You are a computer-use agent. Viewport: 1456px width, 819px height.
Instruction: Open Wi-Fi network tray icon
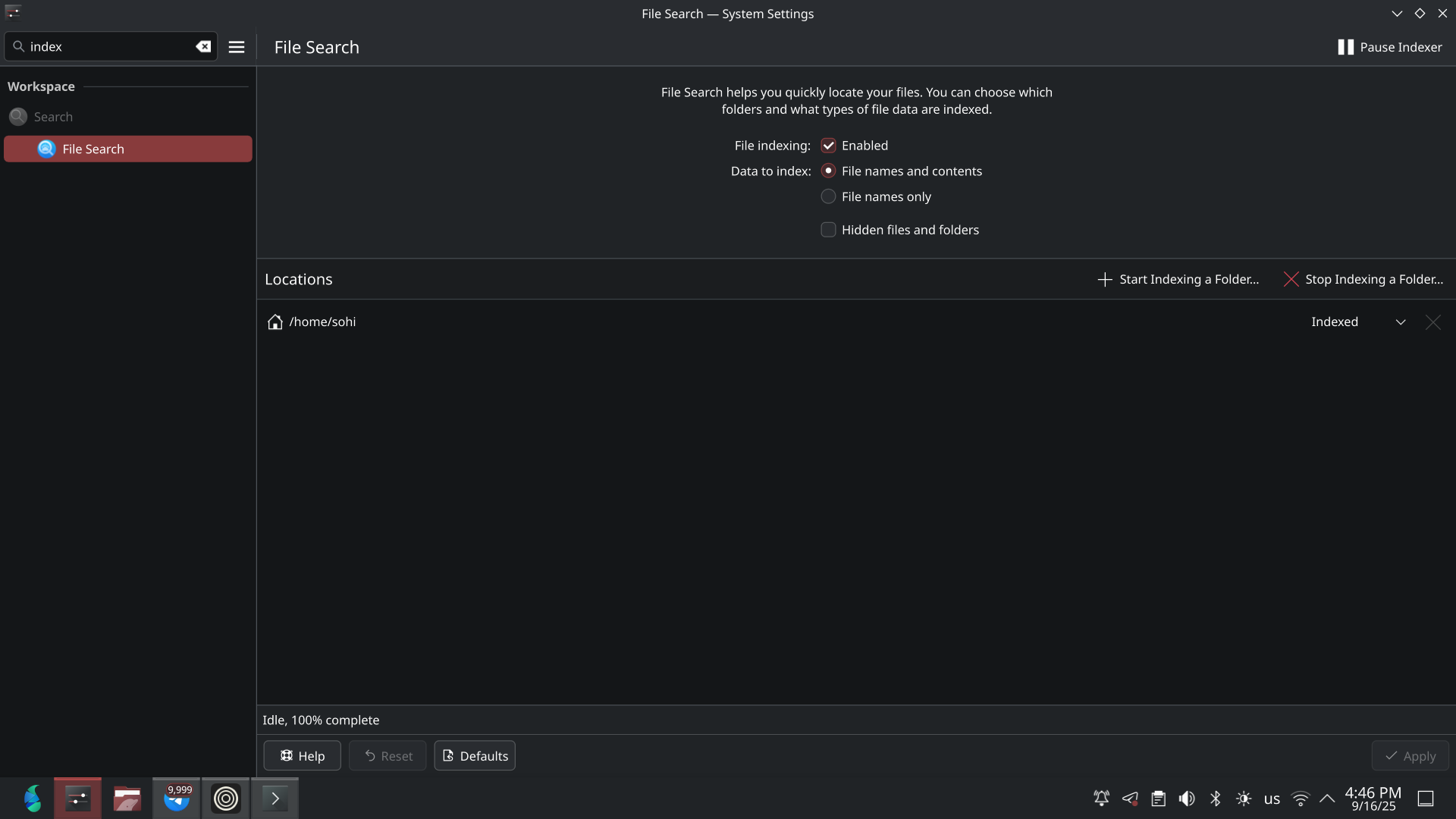point(1301,799)
